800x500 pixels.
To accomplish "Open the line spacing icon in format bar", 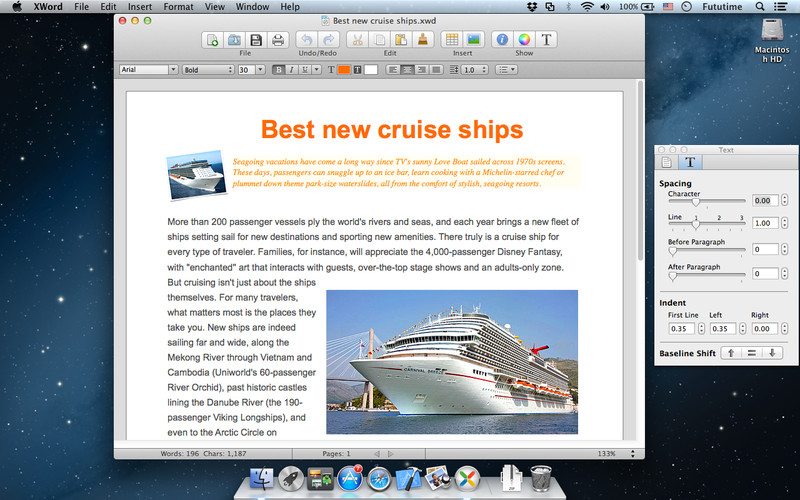I will (x=454, y=70).
